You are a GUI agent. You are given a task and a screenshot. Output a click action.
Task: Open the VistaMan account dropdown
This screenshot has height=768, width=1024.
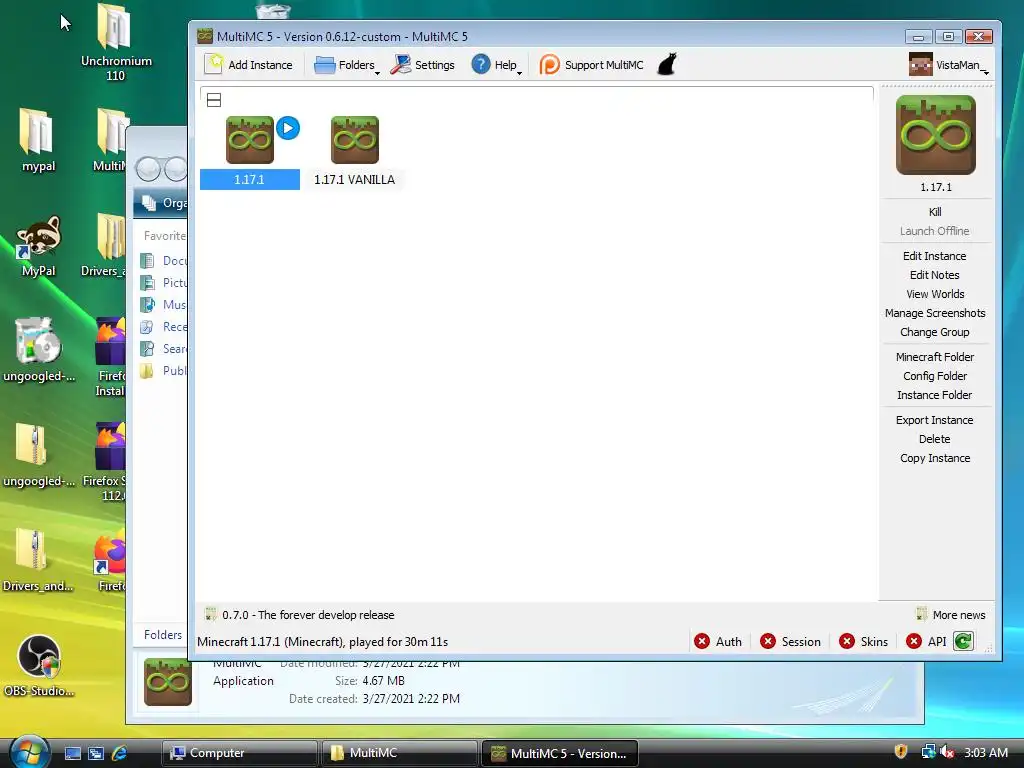point(949,65)
